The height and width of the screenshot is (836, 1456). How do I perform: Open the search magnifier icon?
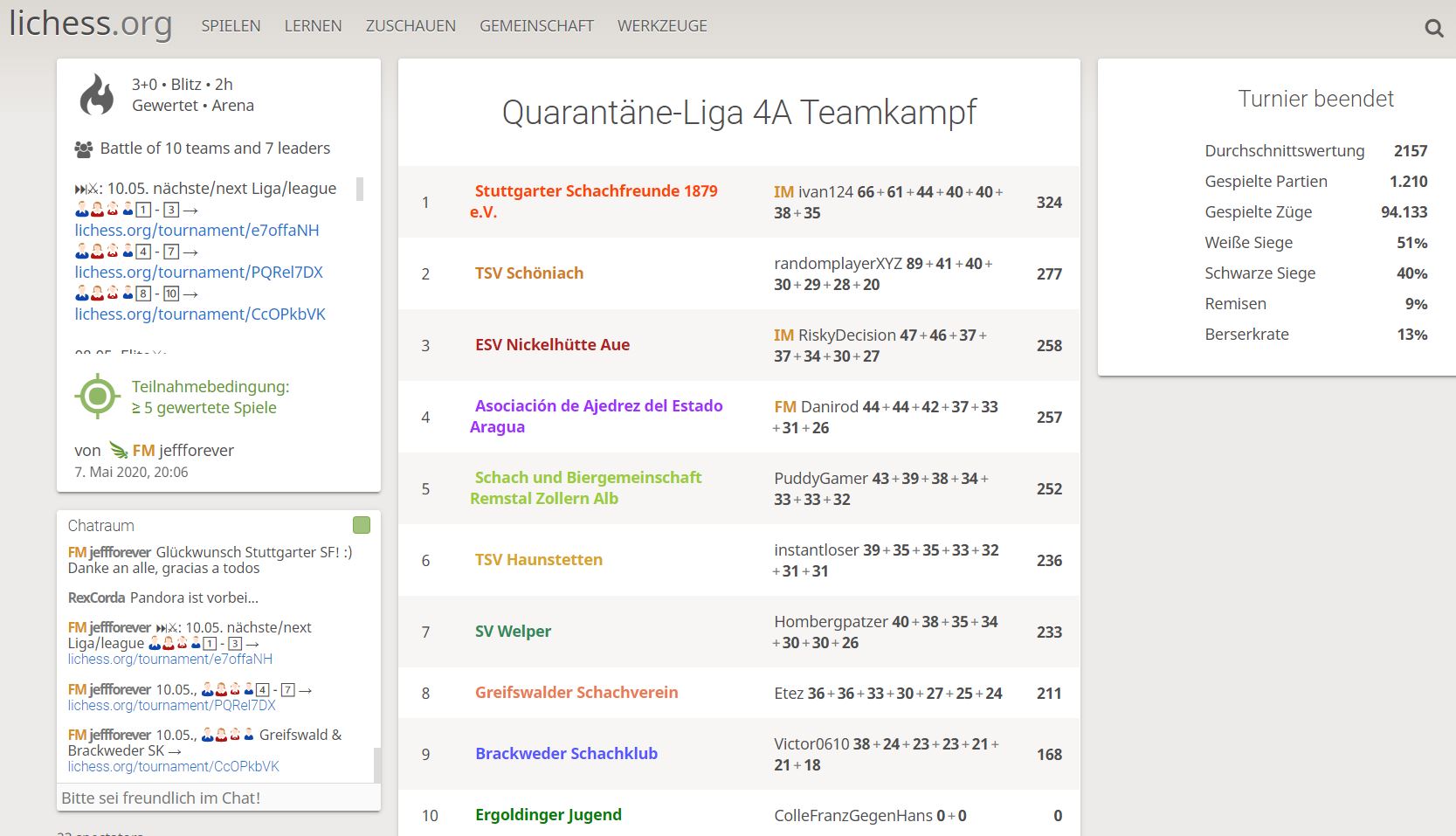pyautogui.click(x=1433, y=28)
